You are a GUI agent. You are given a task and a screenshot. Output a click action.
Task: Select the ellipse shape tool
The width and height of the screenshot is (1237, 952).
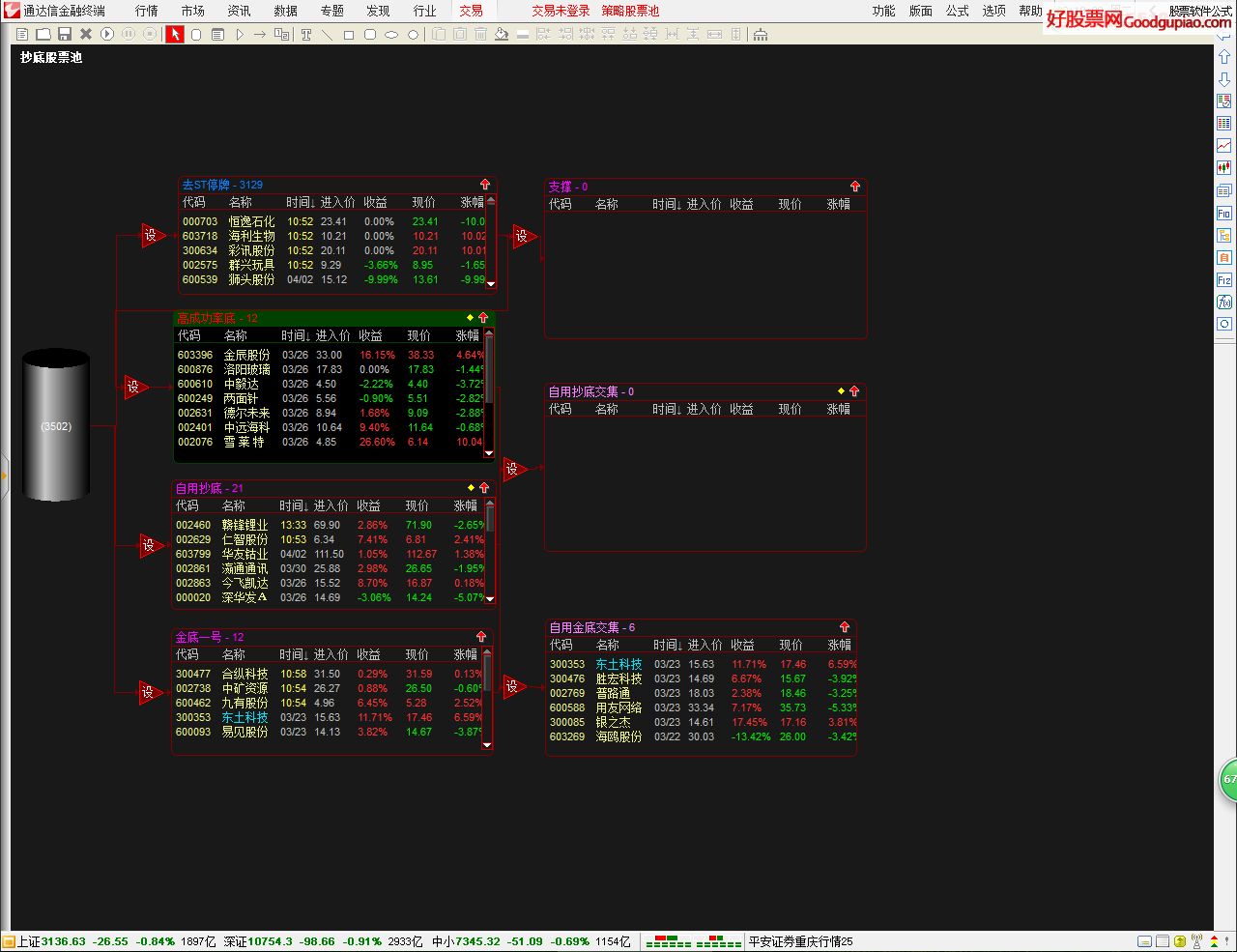pyautogui.click(x=391, y=34)
